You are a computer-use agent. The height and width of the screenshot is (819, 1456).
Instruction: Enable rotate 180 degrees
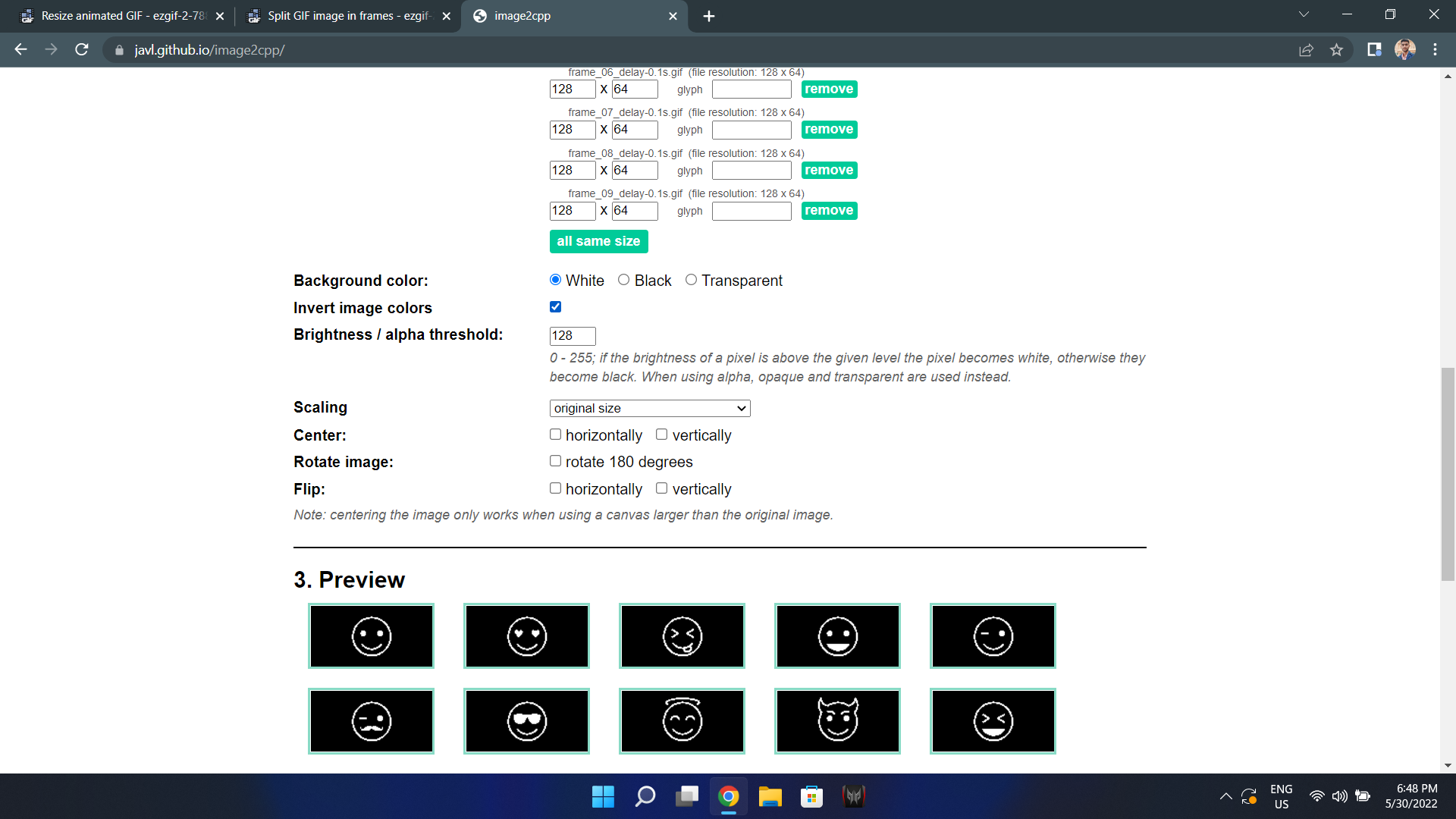pos(555,460)
